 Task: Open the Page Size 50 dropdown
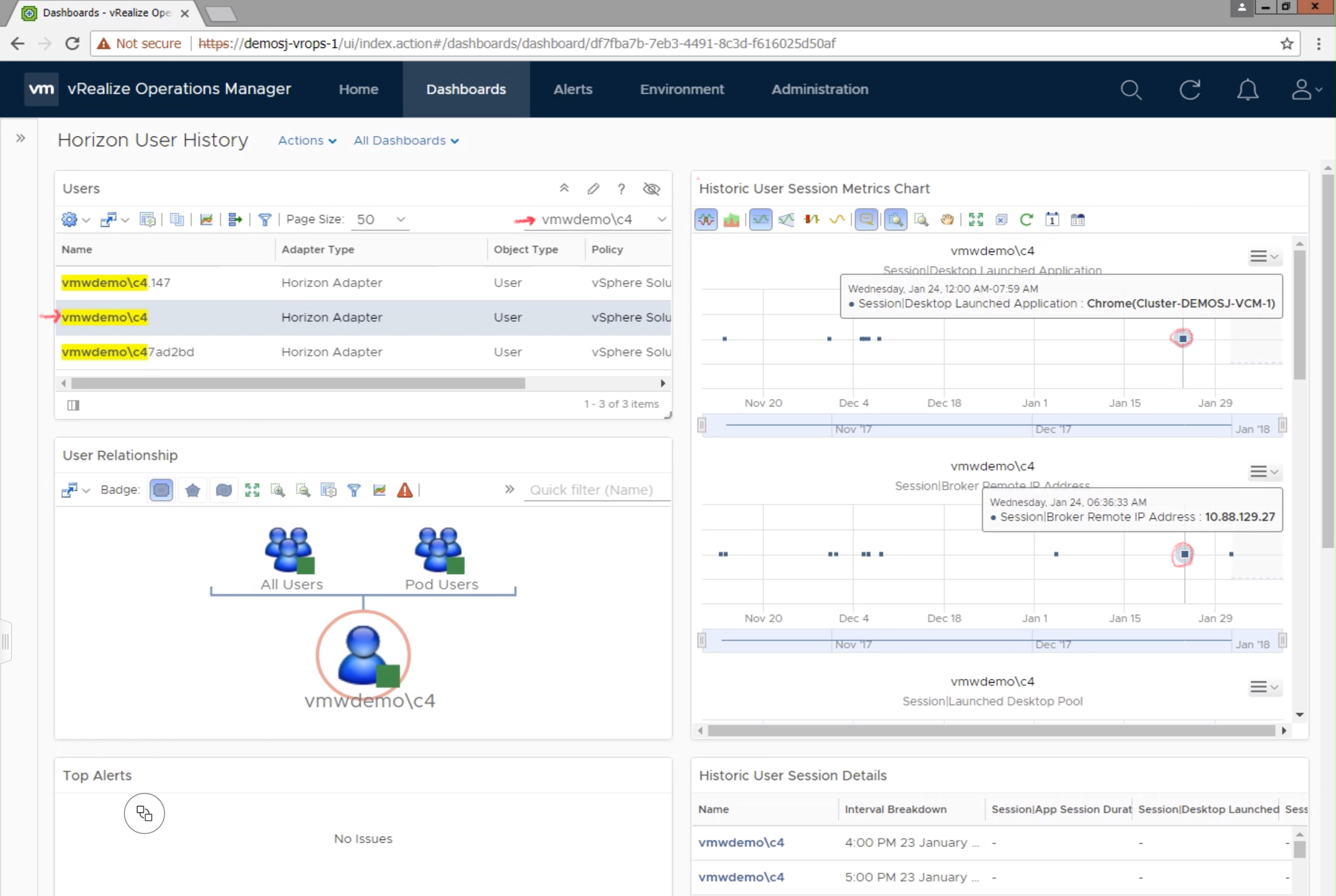[x=380, y=220]
